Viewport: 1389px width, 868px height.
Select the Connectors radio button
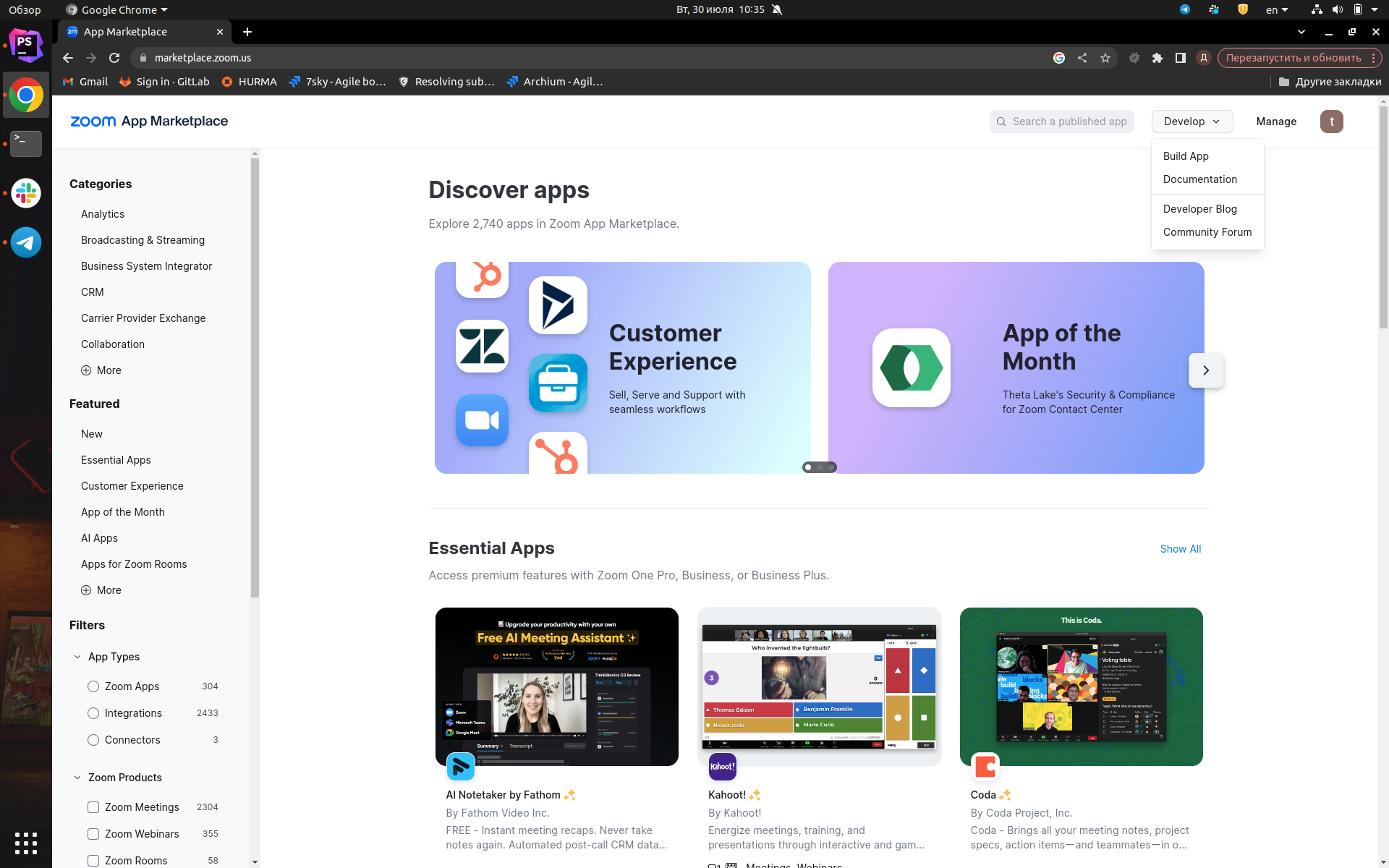pyautogui.click(x=93, y=740)
